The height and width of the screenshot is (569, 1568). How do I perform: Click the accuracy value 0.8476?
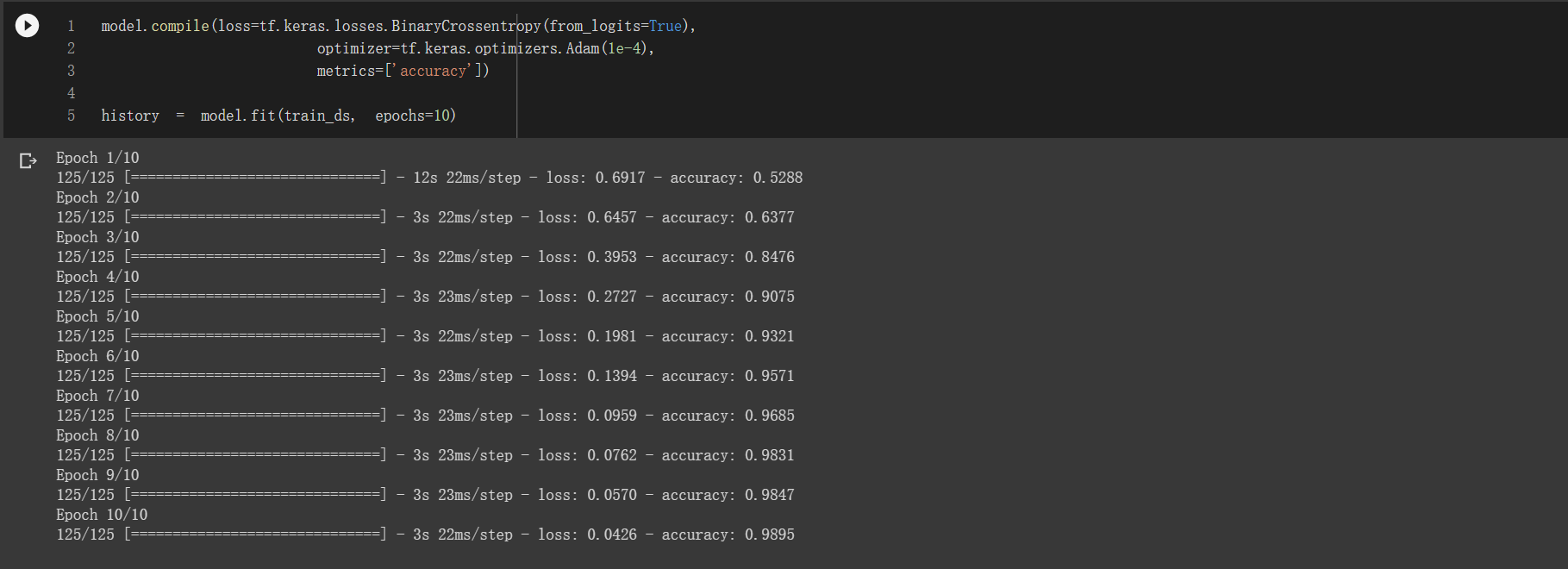(x=770, y=257)
